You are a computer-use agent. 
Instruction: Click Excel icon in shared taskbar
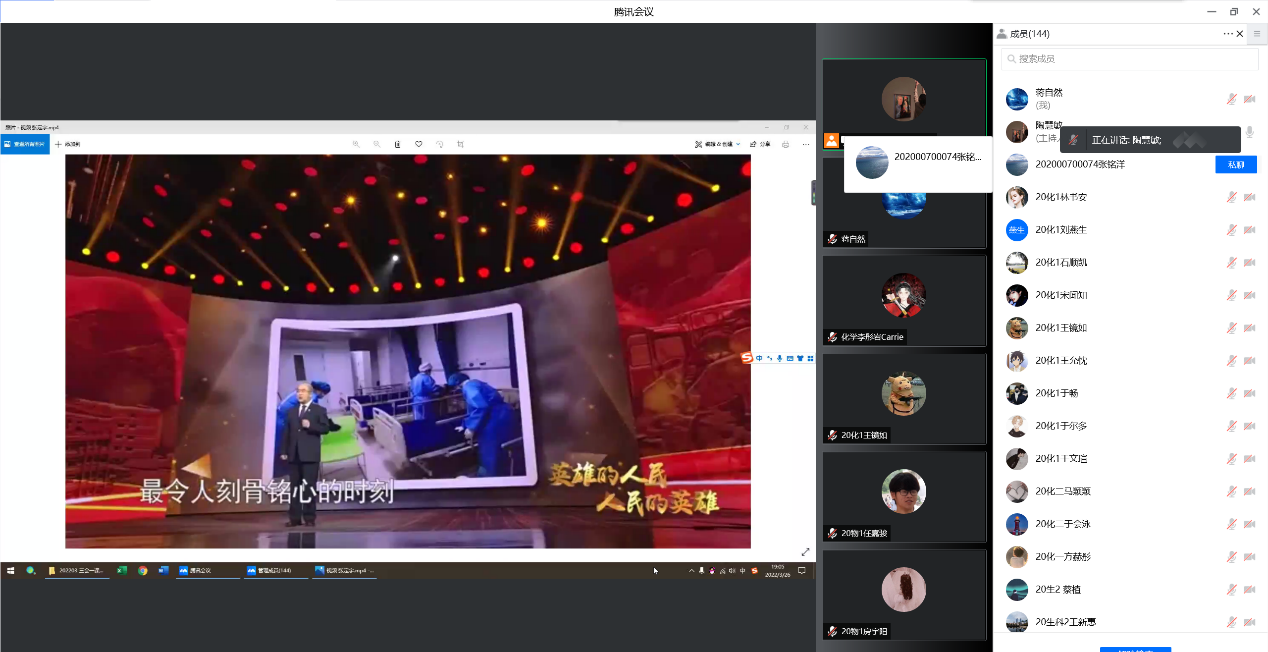pos(122,570)
